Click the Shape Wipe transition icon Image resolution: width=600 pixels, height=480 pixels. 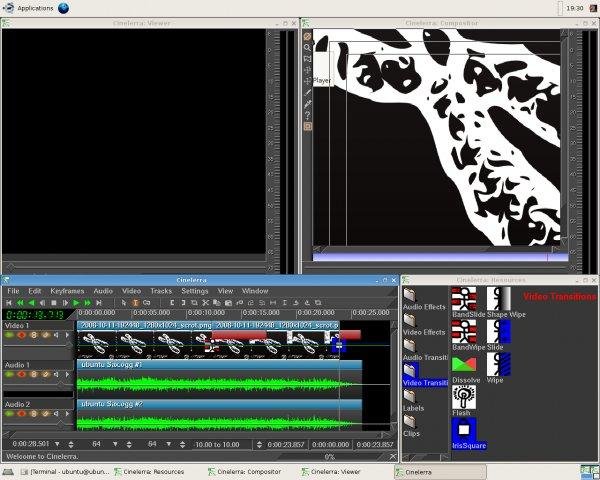click(498, 297)
